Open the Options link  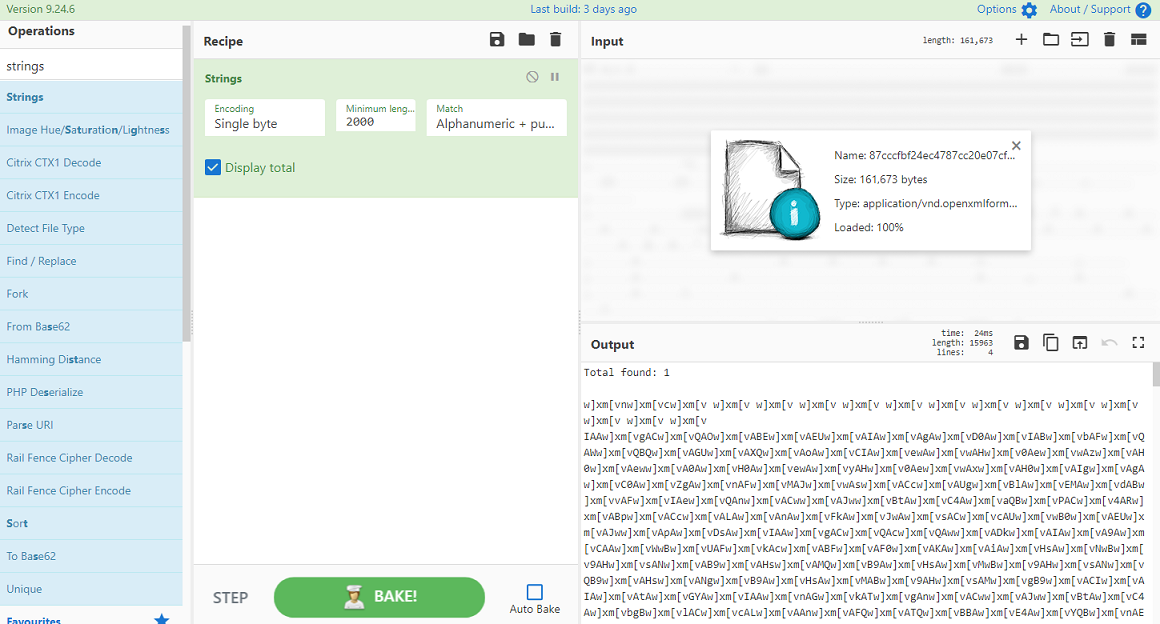click(x=997, y=9)
